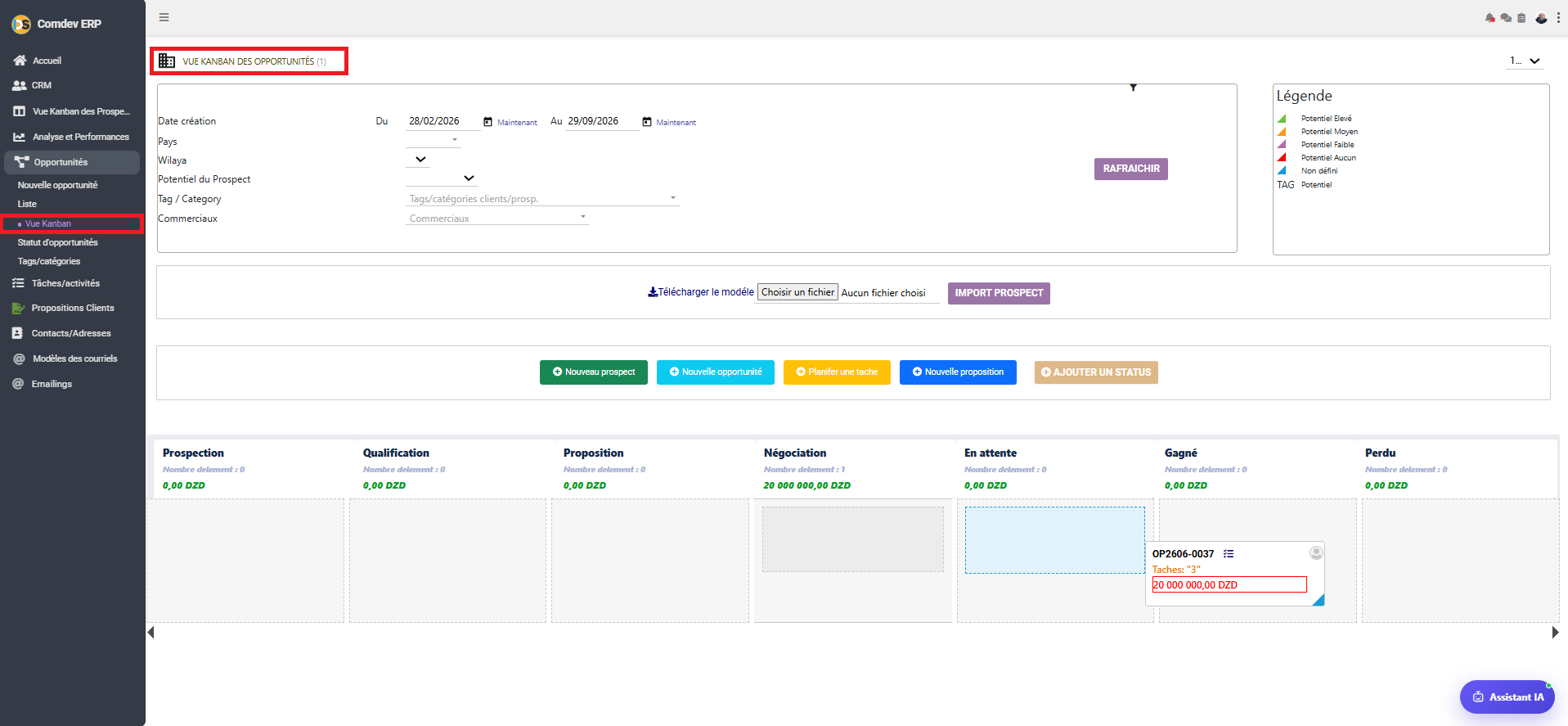Open Tâches/activités in the sidebar
Image resolution: width=1568 pixels, height=726 pixels.
65,283
